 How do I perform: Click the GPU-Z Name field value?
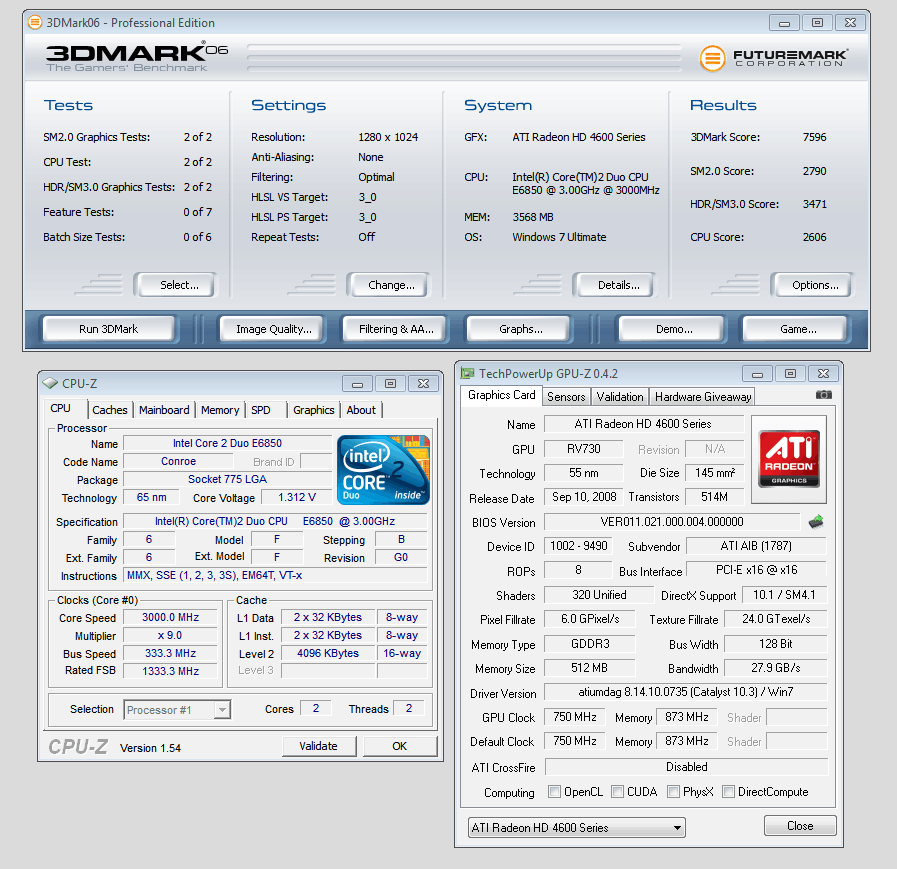643,424
